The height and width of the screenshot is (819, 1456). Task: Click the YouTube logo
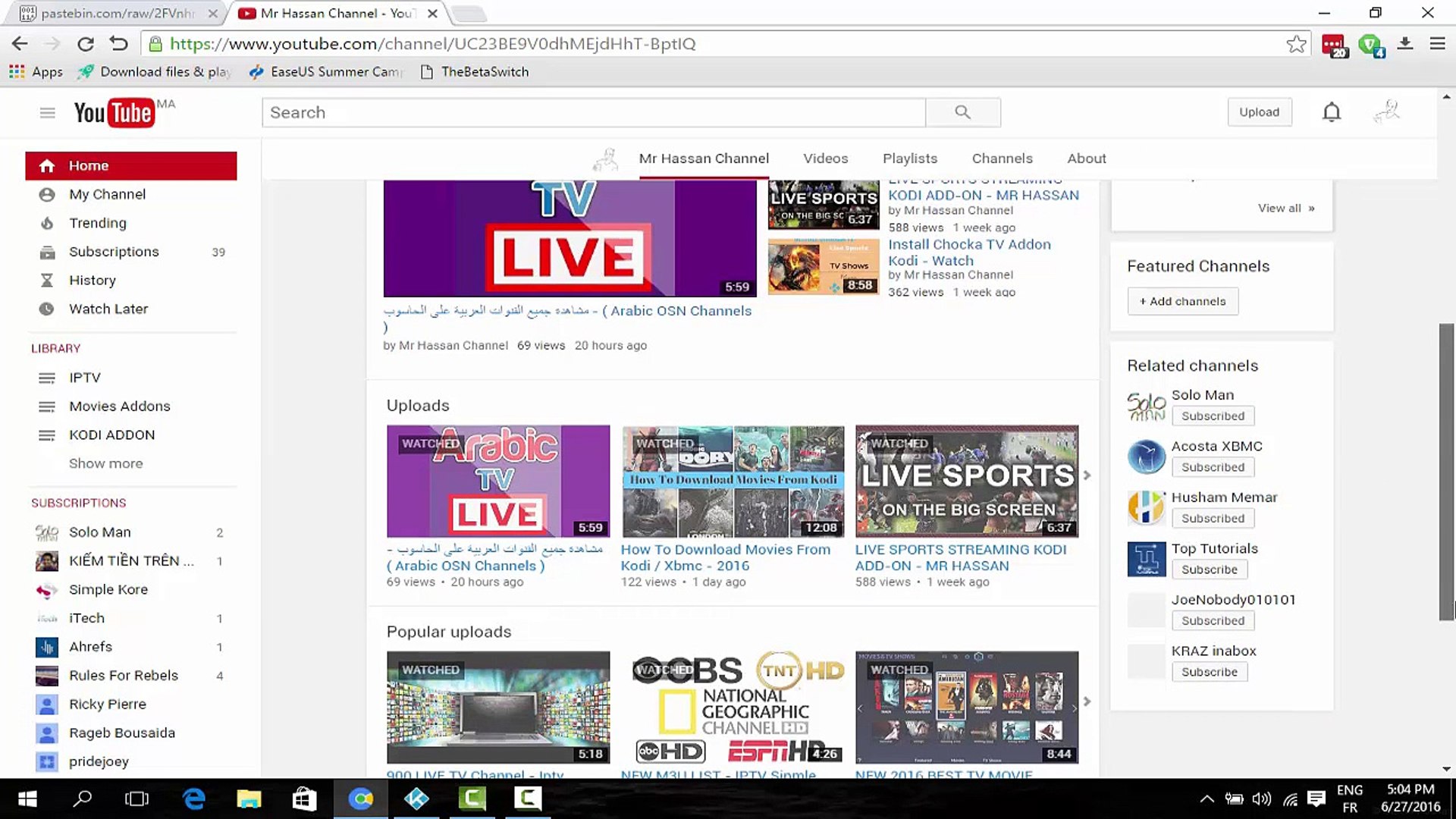pos(115,113)
